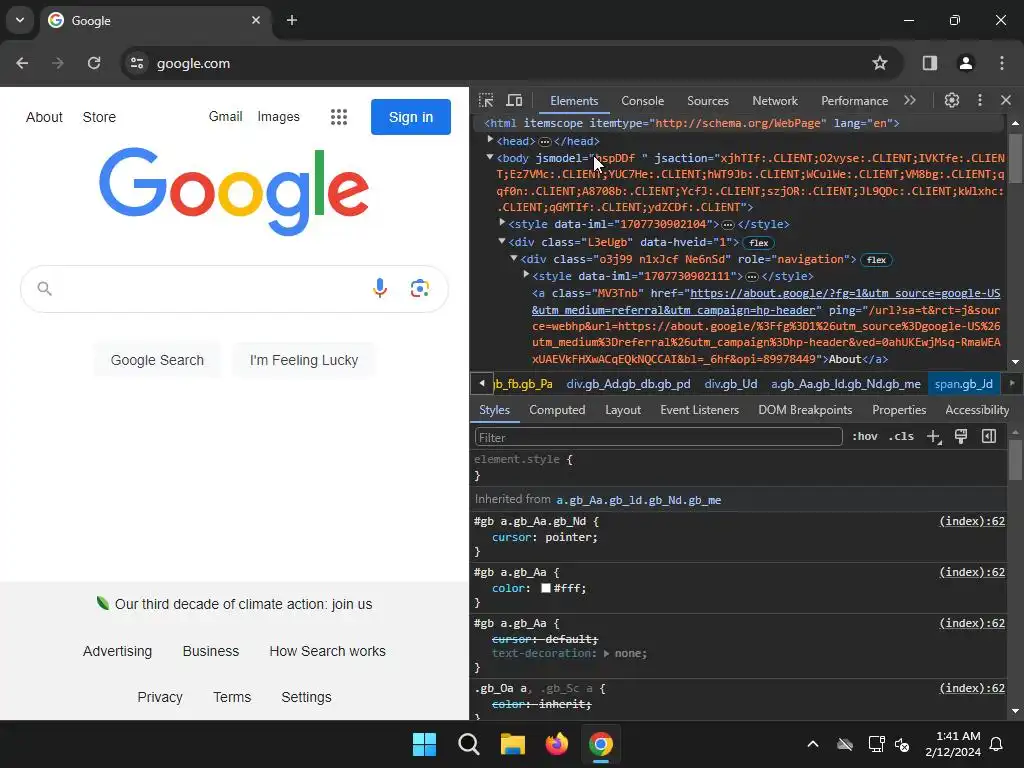1024x768 pixels.
Task: Add new style rule with plus icon
Action: click(x=934, y=437)
